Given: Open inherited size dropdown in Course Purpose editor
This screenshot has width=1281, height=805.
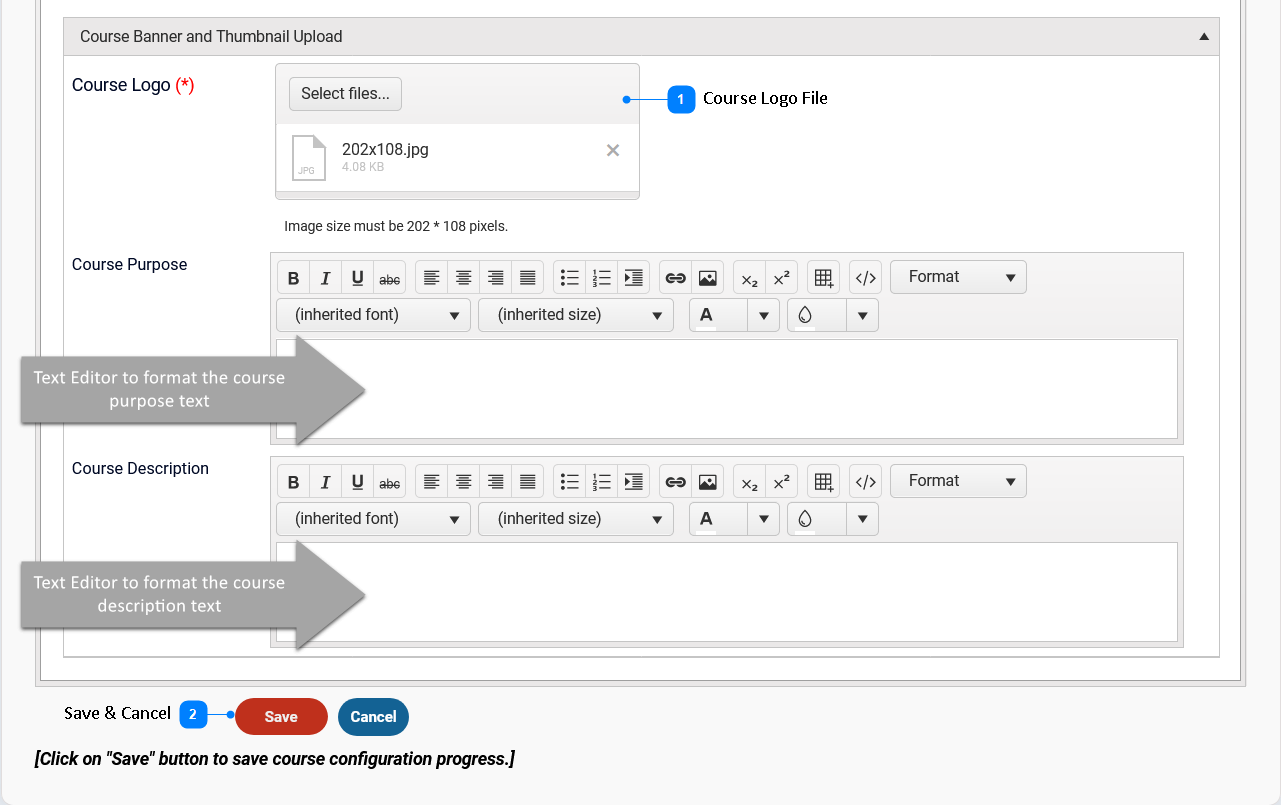Looking at the screenshot, I should tap(575, 315).
